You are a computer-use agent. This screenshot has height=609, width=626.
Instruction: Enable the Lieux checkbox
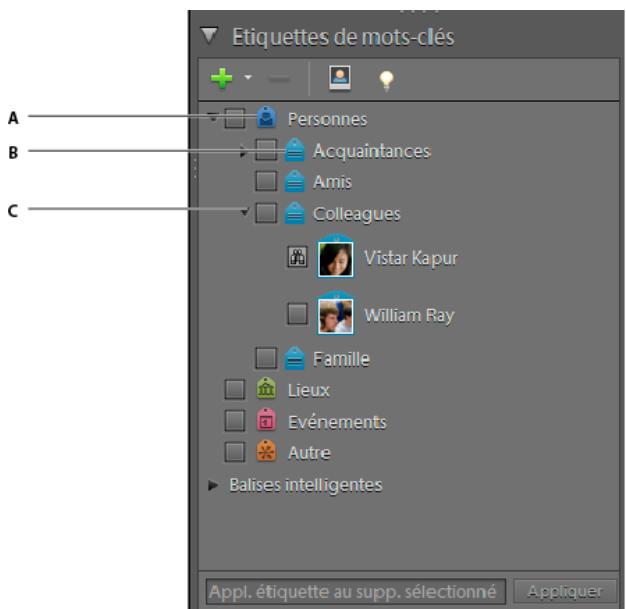pyautogui.click(x=235, y=389)
